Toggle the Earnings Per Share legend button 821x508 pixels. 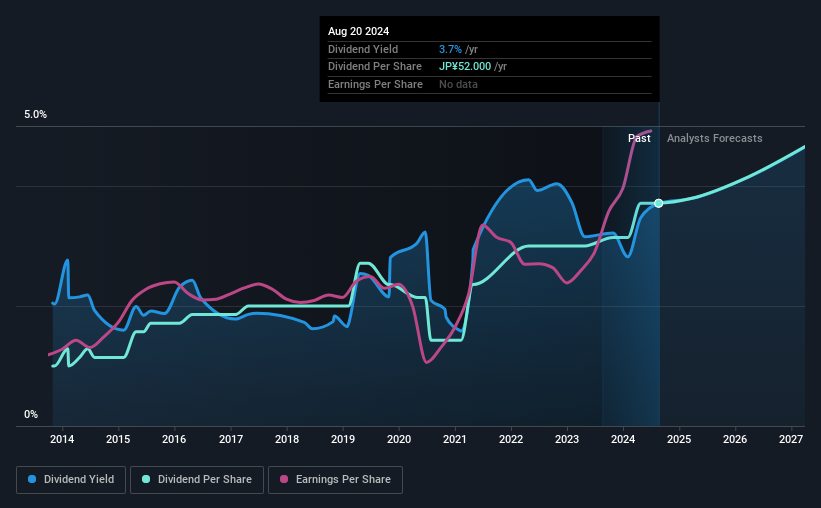click(x=335, y=480)
